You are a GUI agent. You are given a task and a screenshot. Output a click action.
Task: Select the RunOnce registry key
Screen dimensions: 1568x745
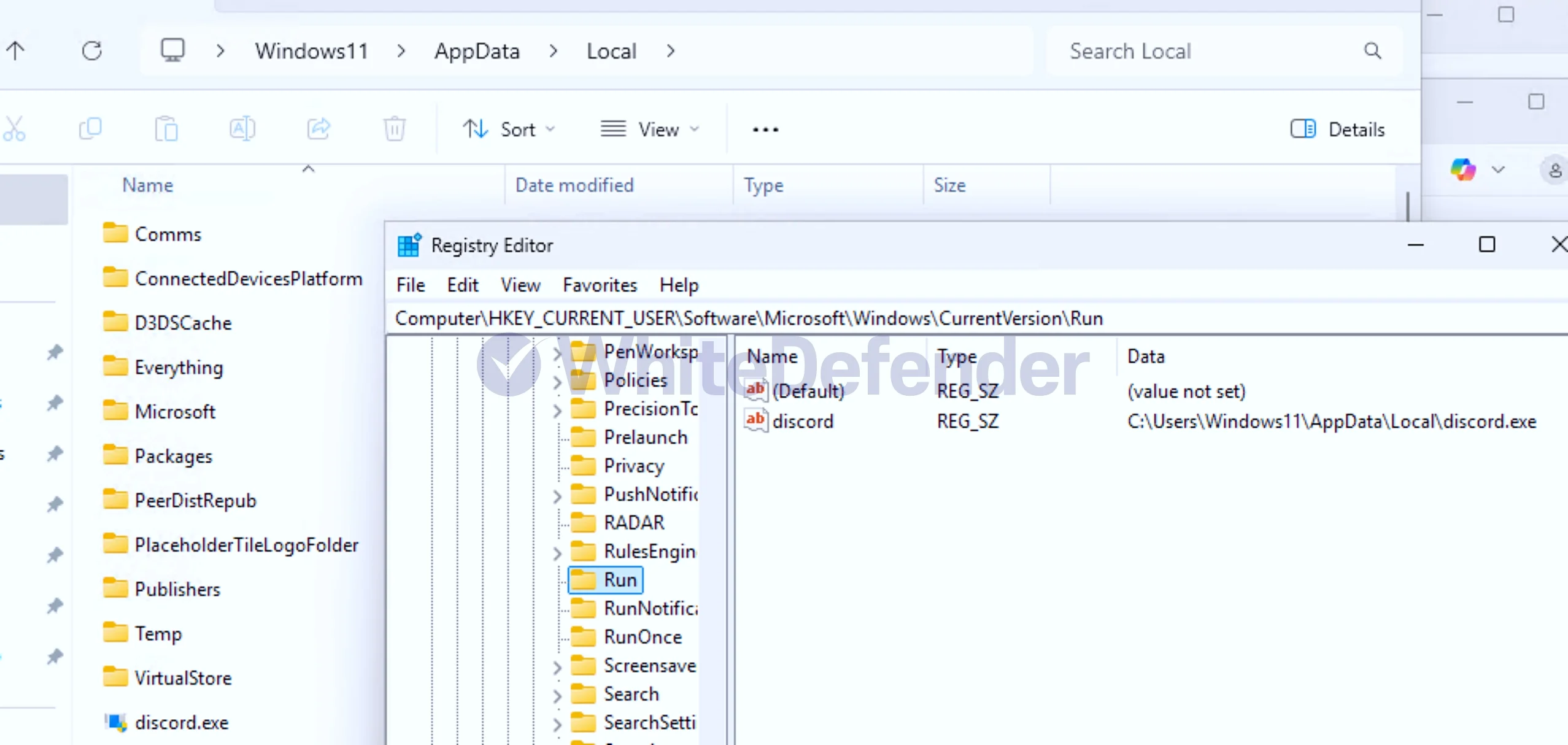point(642,637)
